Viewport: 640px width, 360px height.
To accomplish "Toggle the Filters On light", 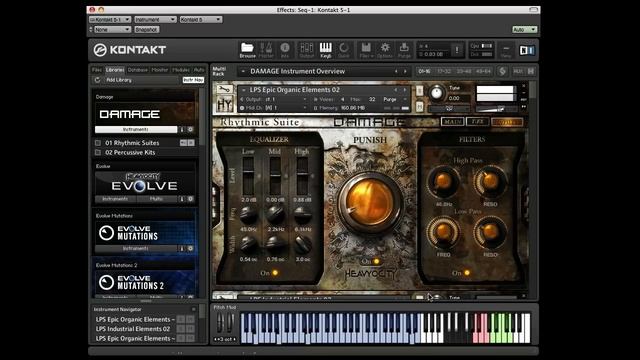I will coord(467,273).
